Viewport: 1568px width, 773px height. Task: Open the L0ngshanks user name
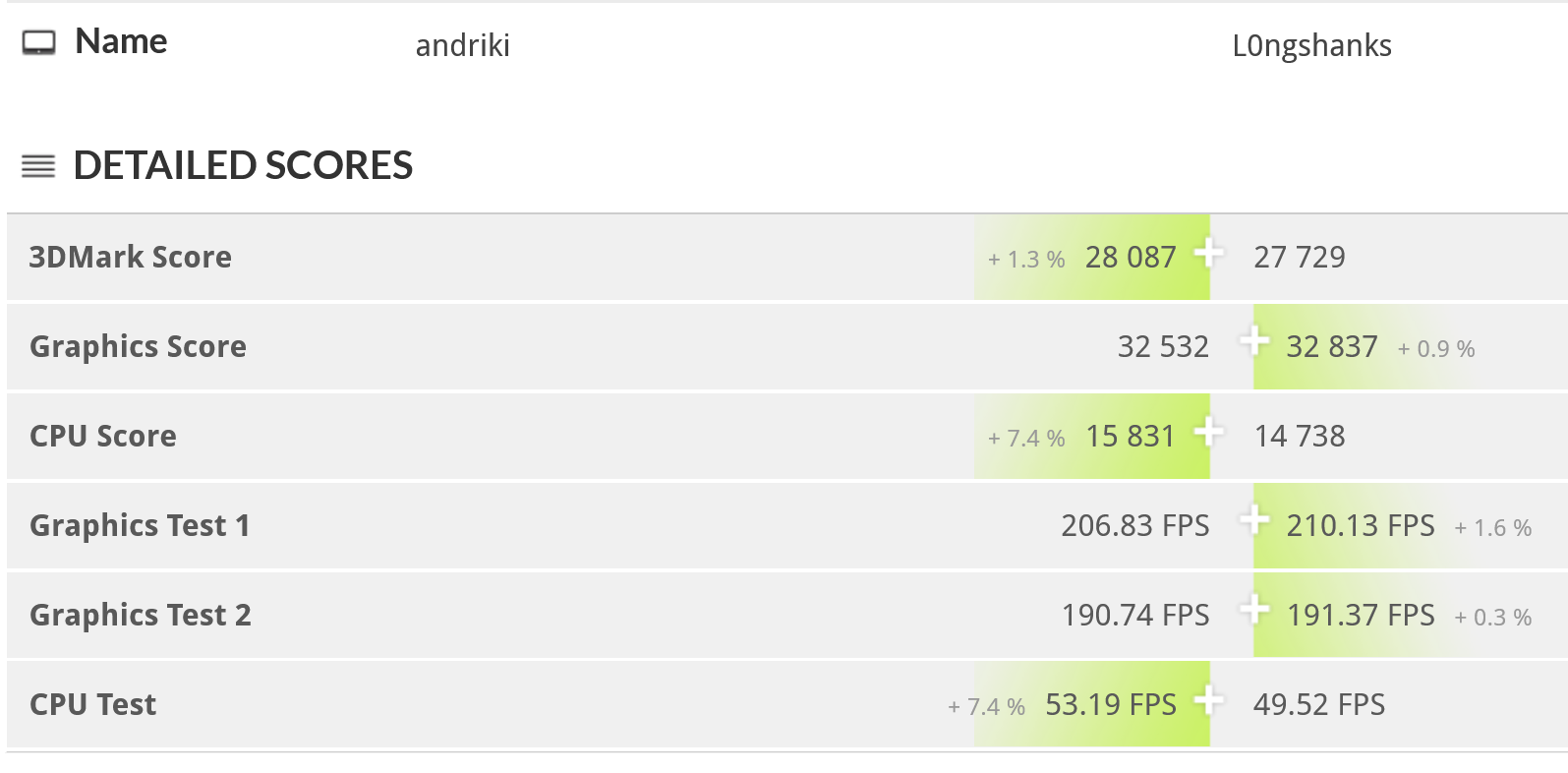pyautogui.click(x=1311, y=45)
